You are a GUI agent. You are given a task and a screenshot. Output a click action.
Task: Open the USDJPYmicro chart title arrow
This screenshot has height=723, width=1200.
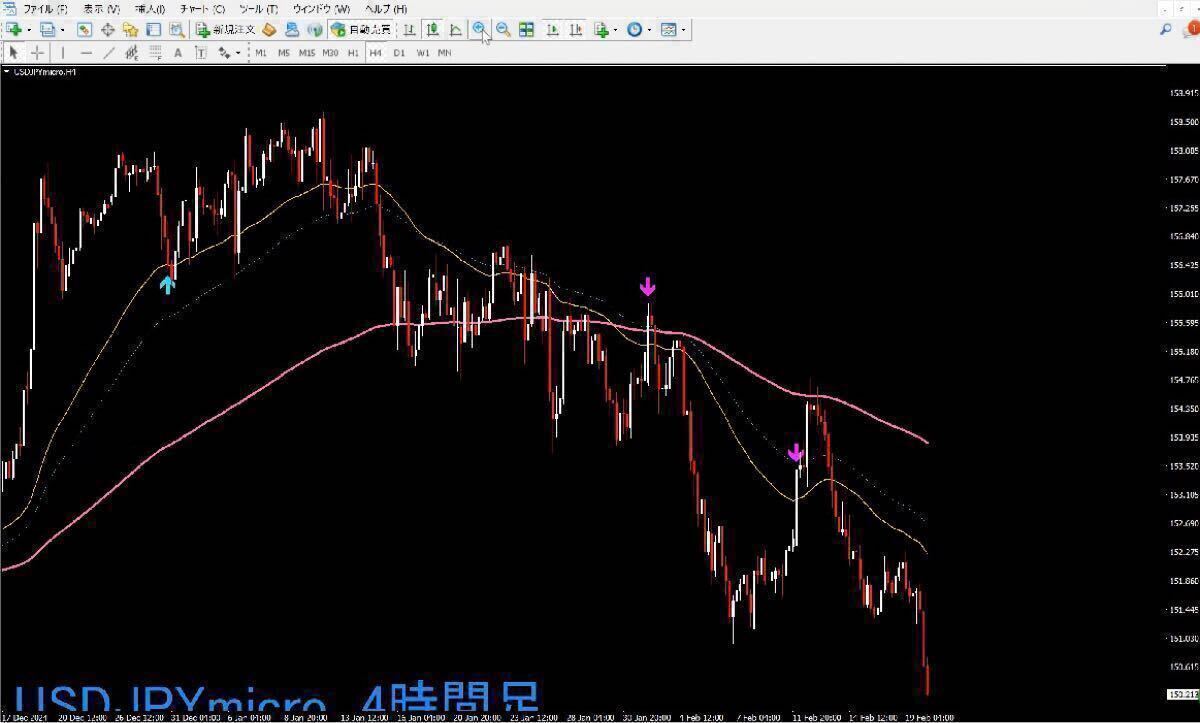click(6, 72)
